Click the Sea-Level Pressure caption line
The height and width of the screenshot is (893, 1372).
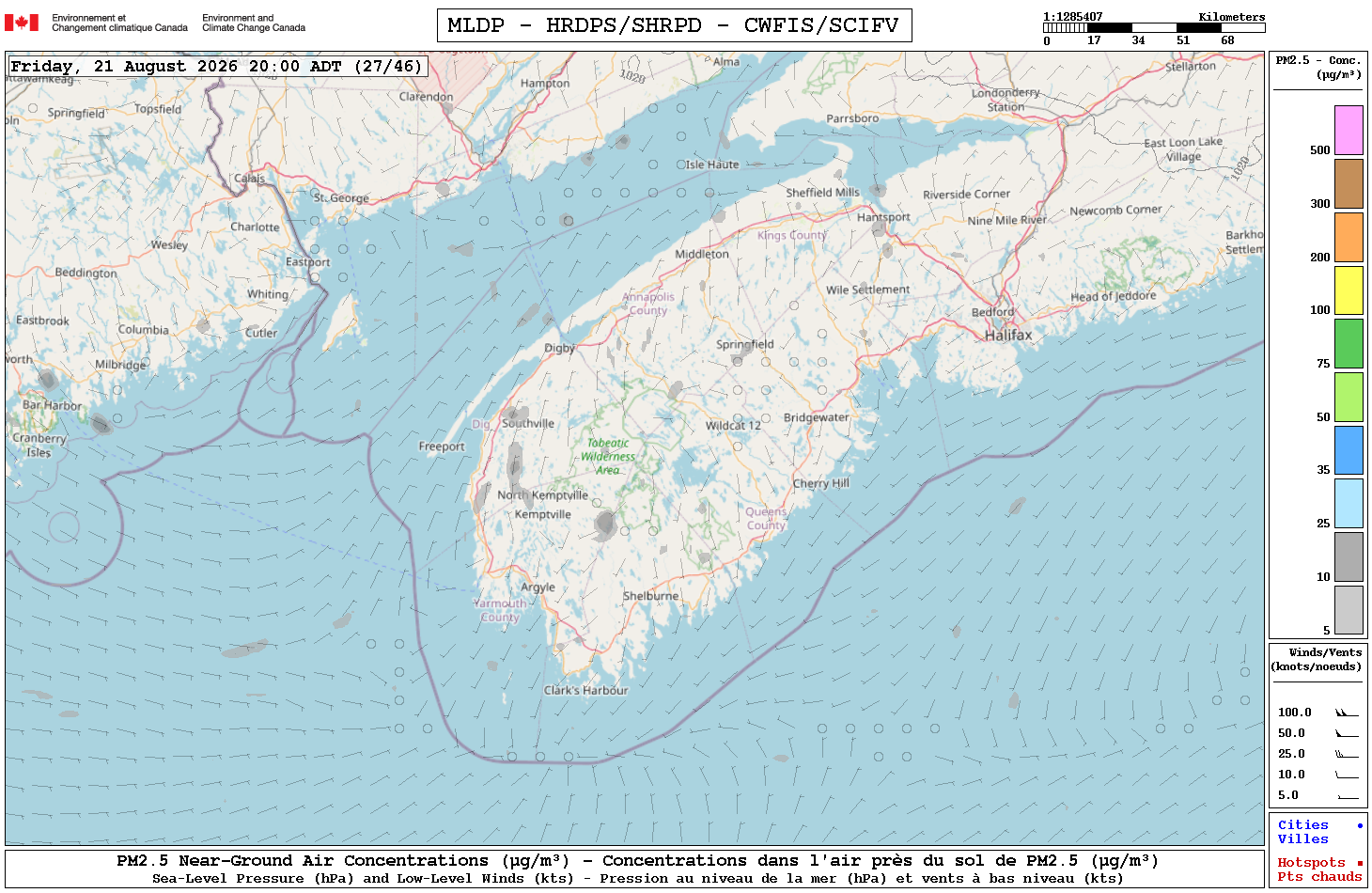click(x=637, y=879)
